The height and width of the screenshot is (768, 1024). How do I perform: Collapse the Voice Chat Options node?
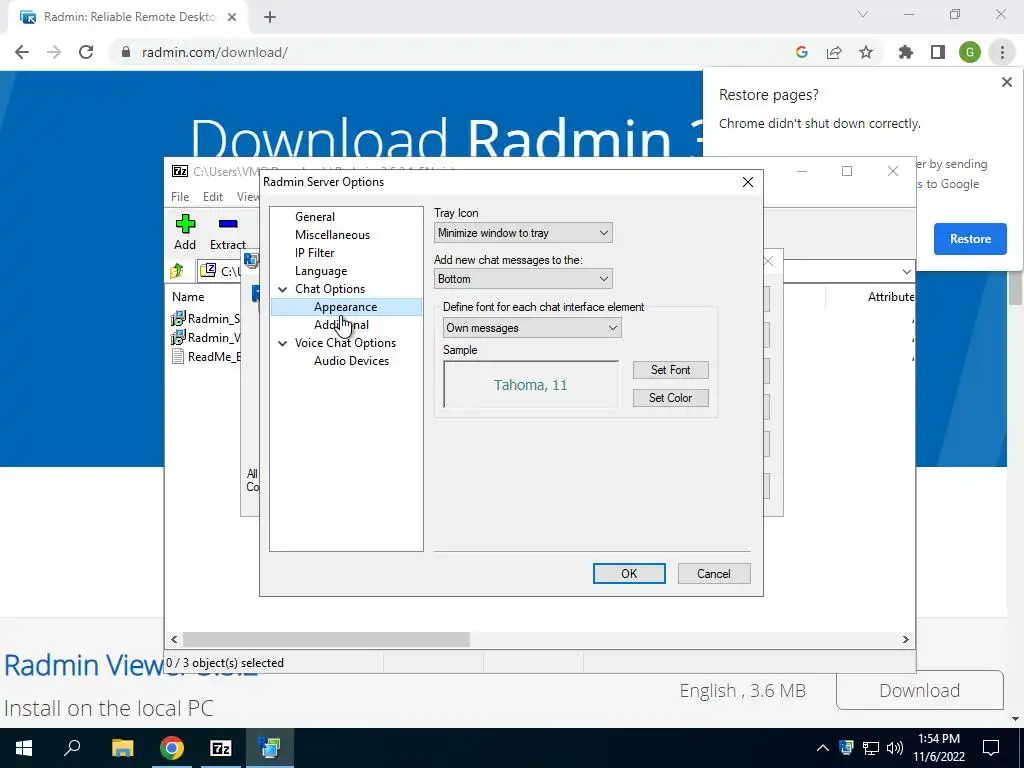283,343
